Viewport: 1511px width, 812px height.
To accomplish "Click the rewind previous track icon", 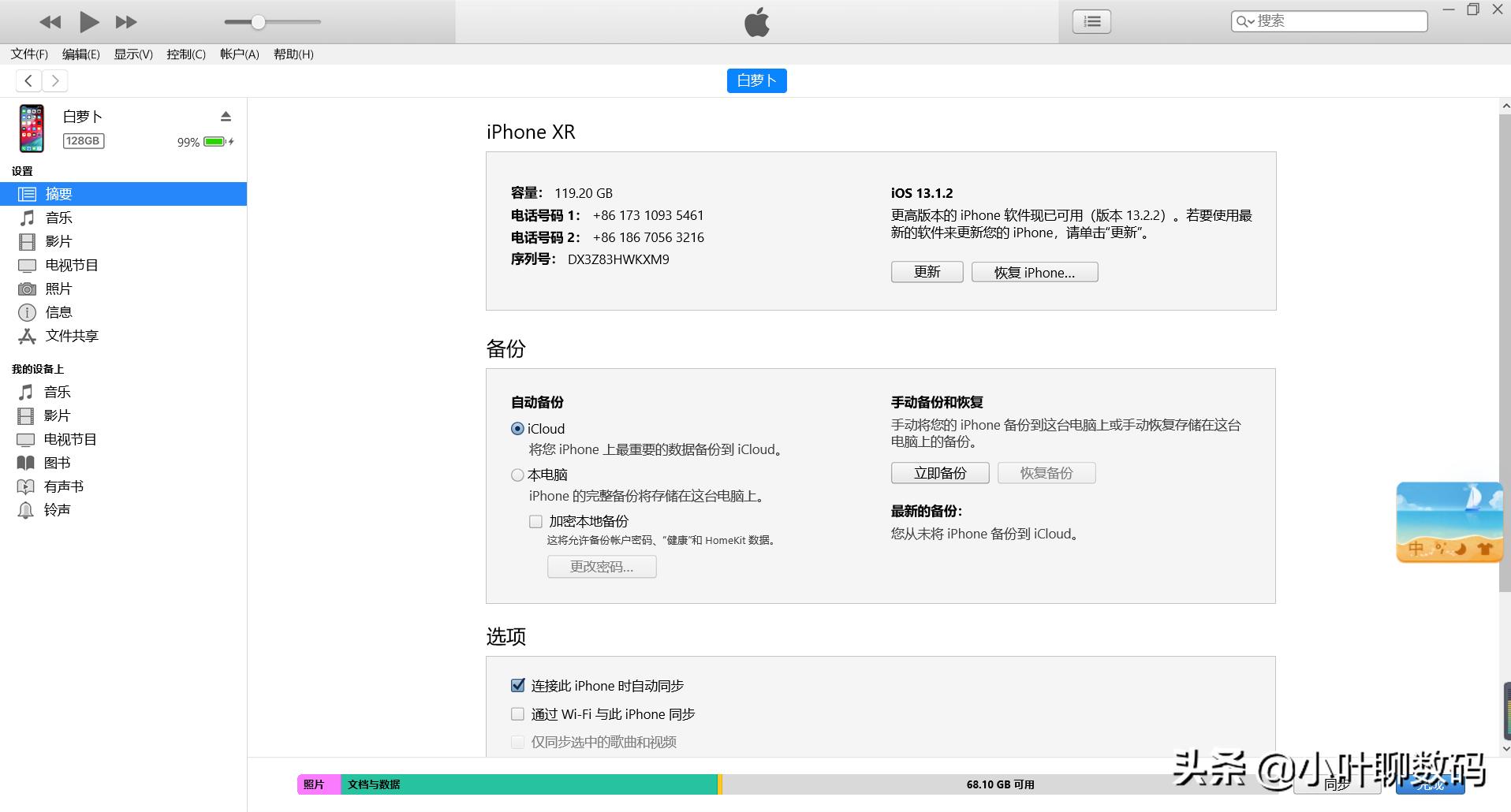I will 50,22.
